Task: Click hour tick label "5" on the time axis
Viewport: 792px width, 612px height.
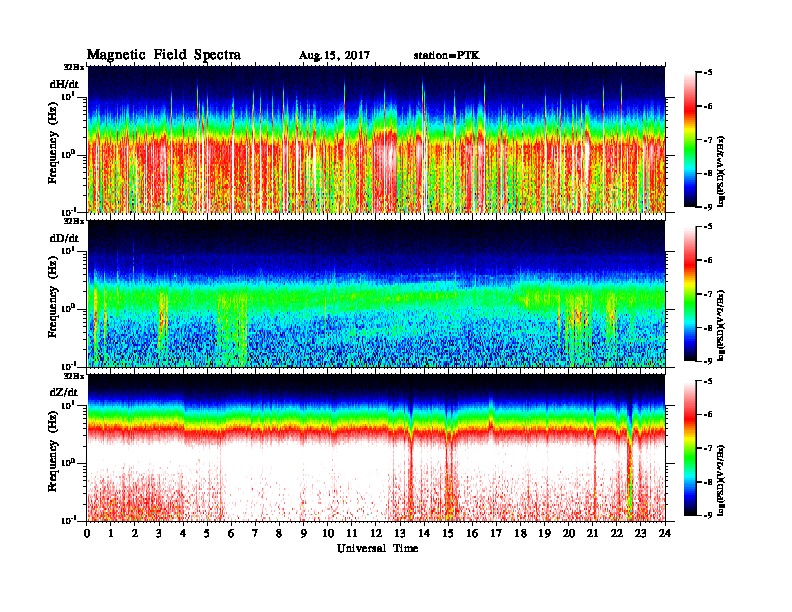Action: click(207, 533)
